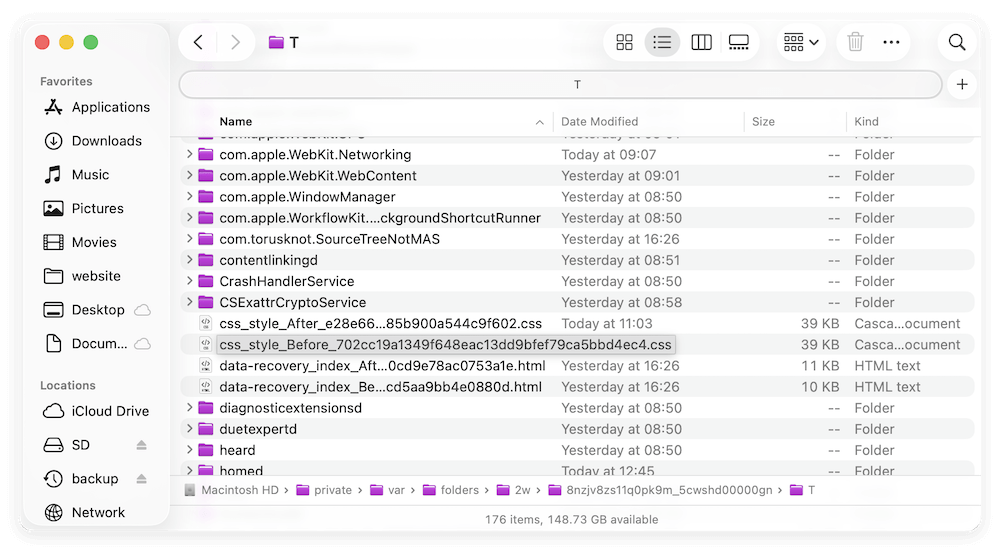Select the T tab

561,84
